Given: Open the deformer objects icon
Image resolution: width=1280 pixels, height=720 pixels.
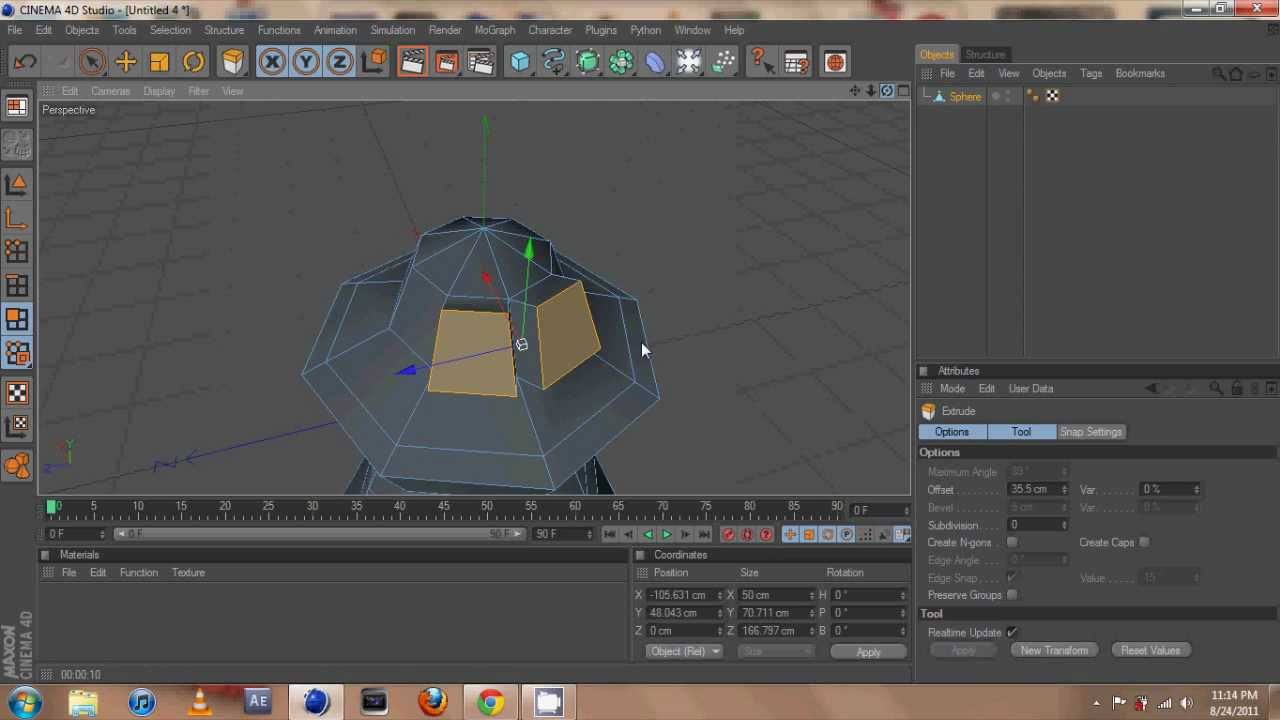Looking at the screenshot, I should coord(655,62).
